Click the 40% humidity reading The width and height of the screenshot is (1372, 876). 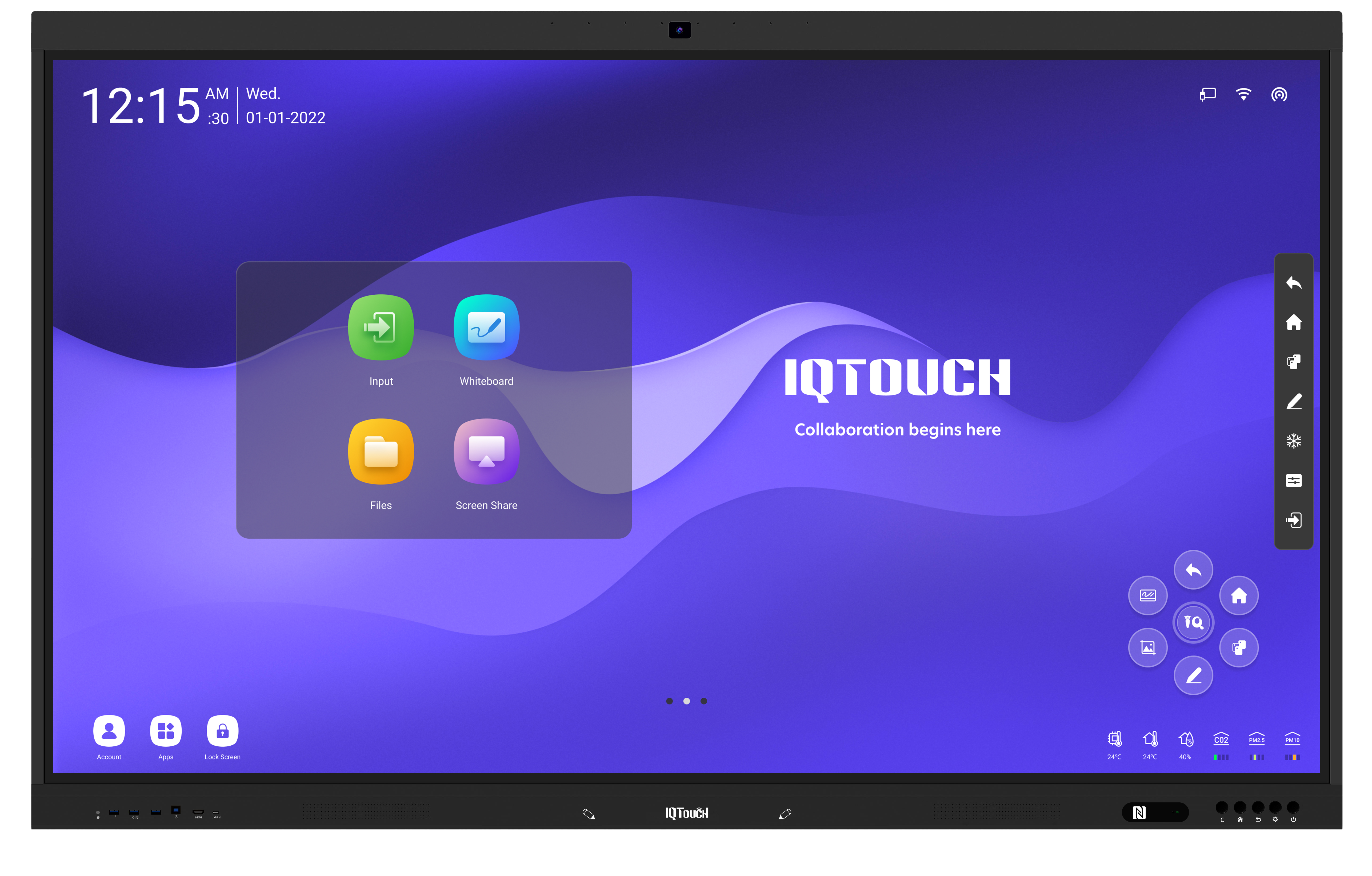[1185, 757]
